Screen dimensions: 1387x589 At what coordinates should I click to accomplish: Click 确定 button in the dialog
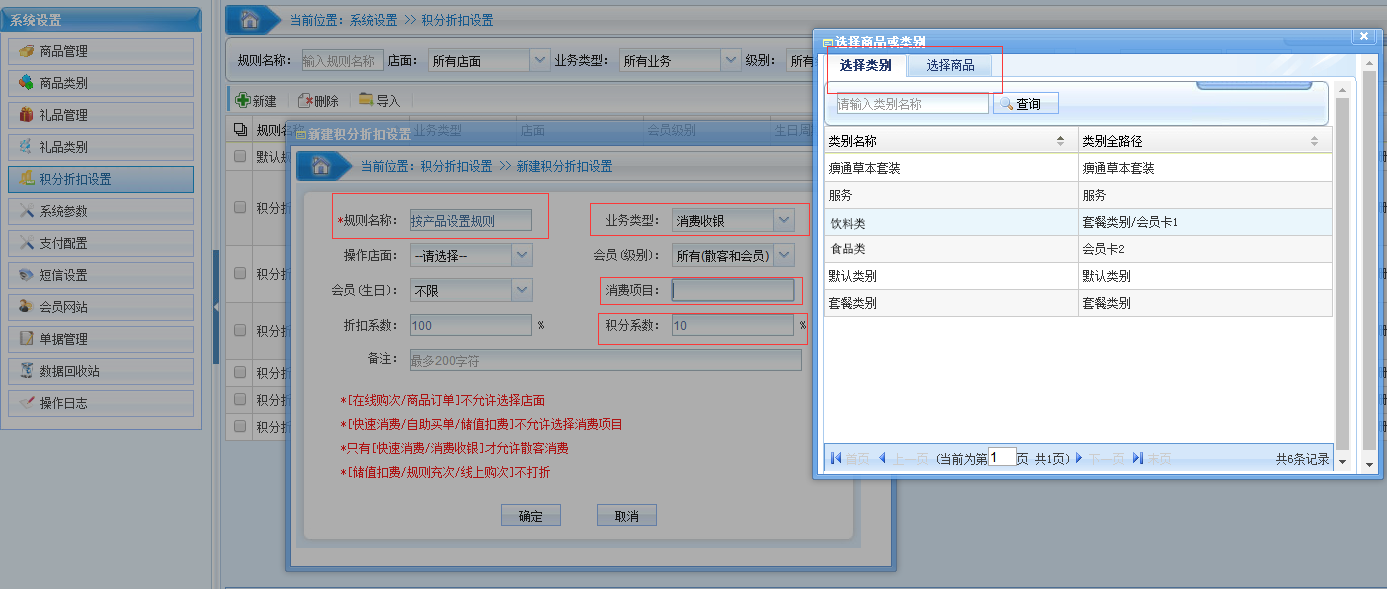531,515
